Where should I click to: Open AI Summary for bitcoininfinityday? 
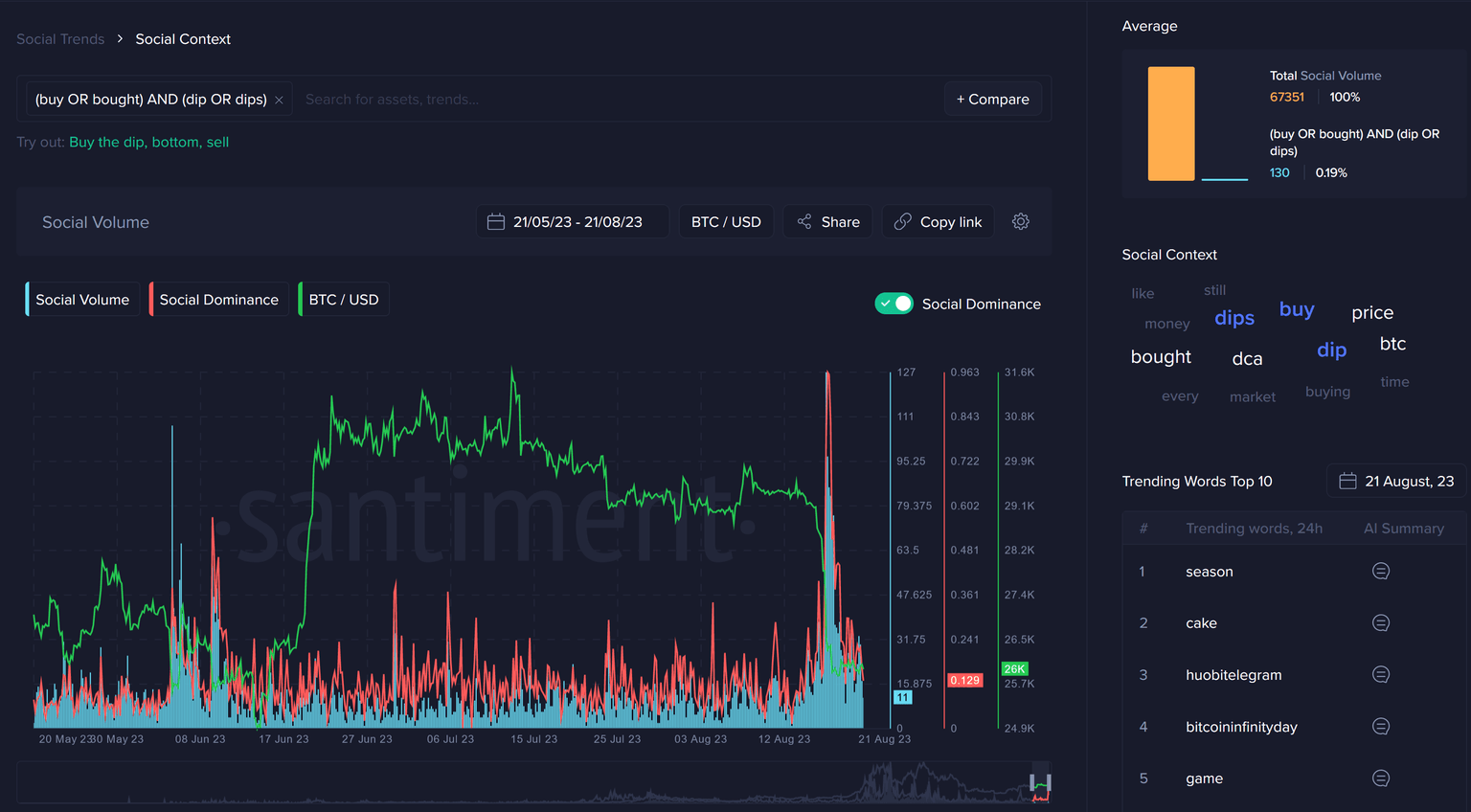coord(1380,727)
